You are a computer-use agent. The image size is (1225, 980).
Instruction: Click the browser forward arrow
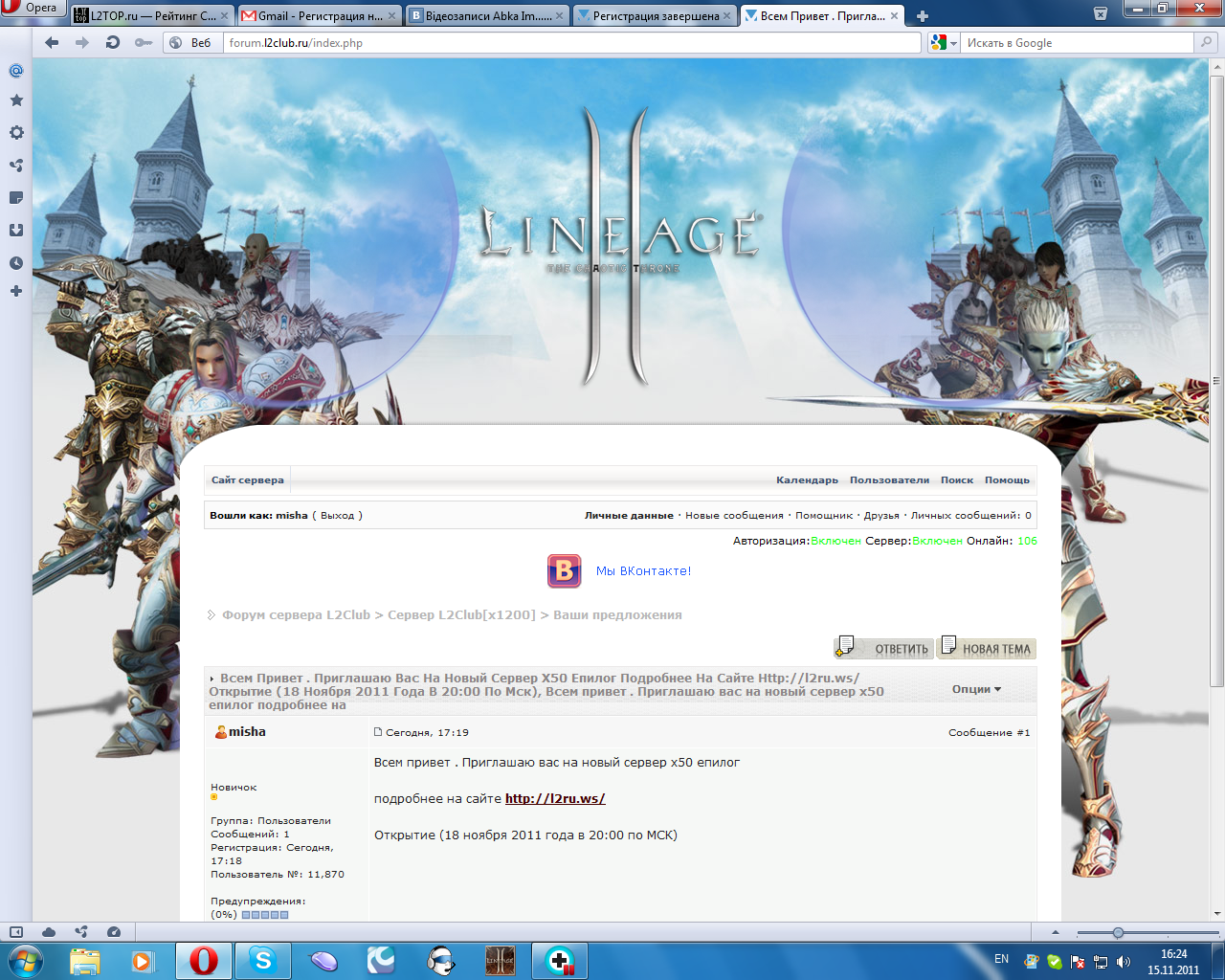pyautogui.click(x=82, y=42)
